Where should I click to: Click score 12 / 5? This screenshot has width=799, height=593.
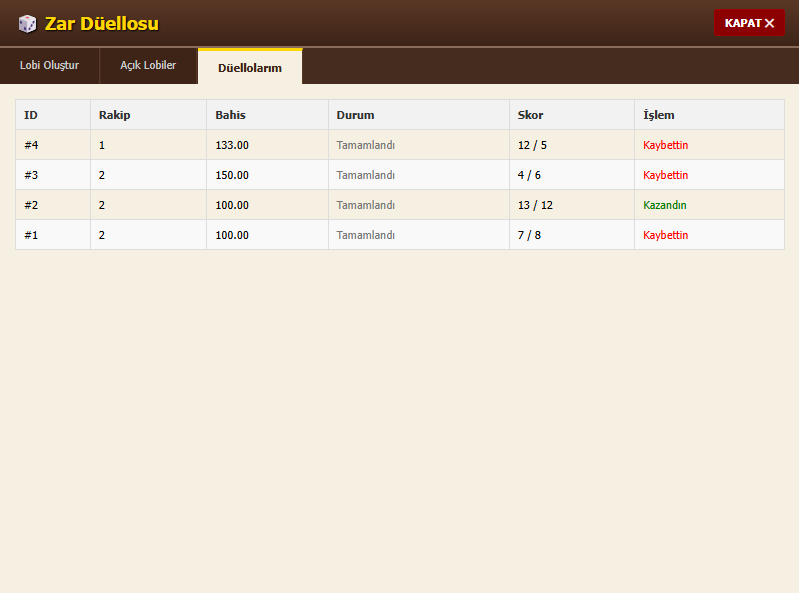[x=532, y=145]
